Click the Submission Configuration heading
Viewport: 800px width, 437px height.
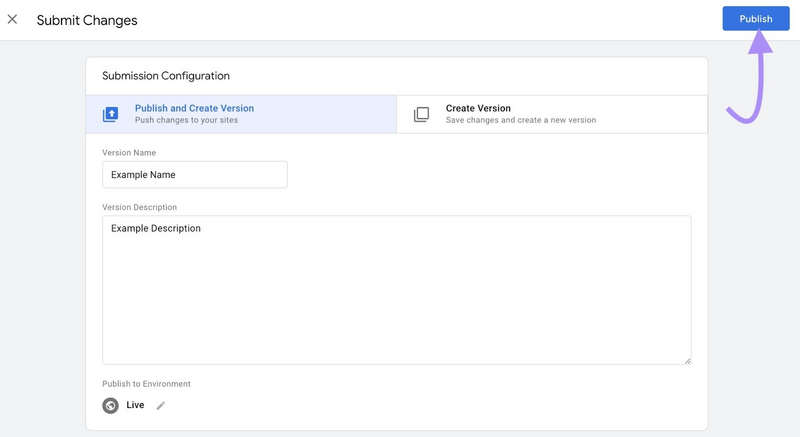tap(166, 76)
